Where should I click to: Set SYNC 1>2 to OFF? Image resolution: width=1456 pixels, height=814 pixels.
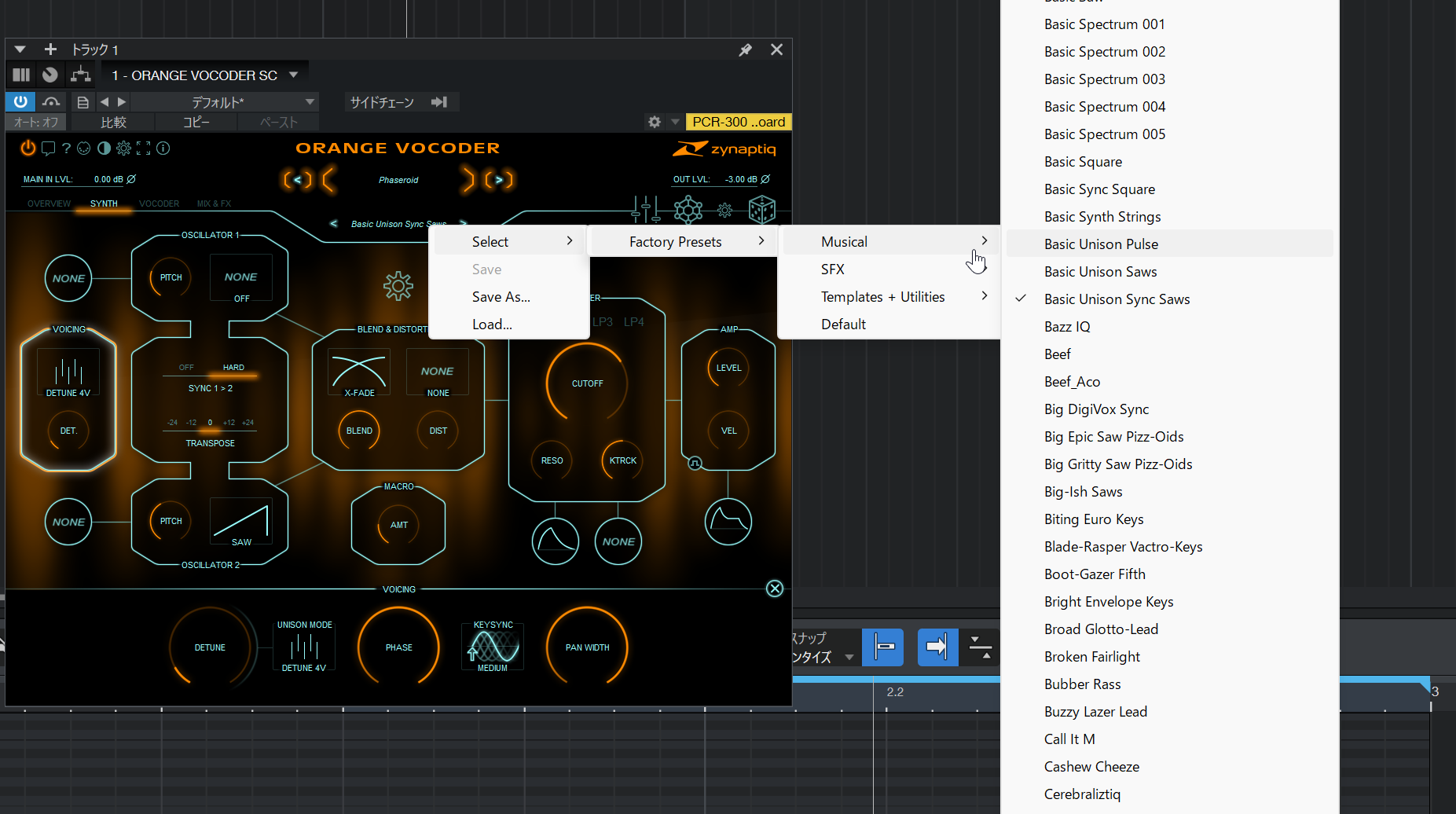click(186, 367)
